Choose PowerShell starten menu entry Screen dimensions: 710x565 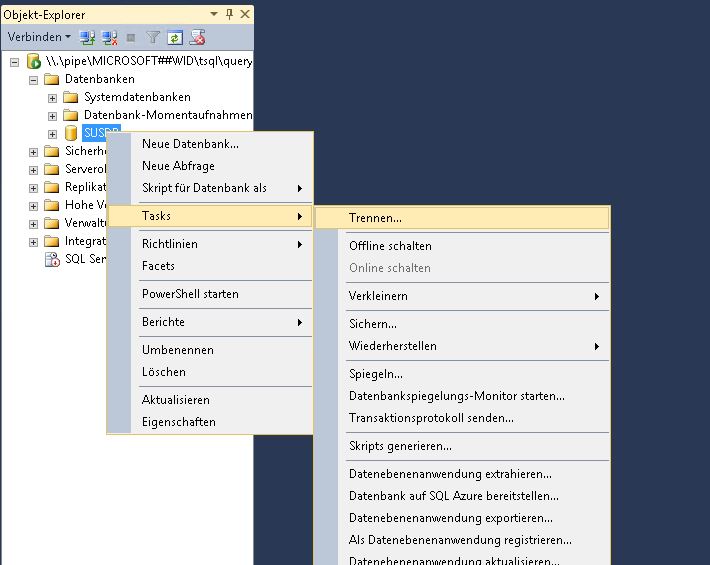pyautogui.click(x=210, y=294)
